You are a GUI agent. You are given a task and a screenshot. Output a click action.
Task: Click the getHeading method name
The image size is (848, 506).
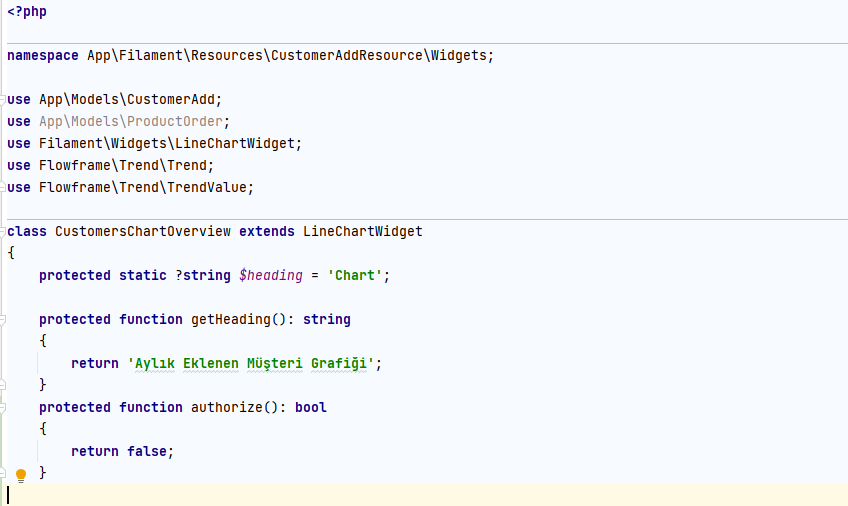(230, 319)
